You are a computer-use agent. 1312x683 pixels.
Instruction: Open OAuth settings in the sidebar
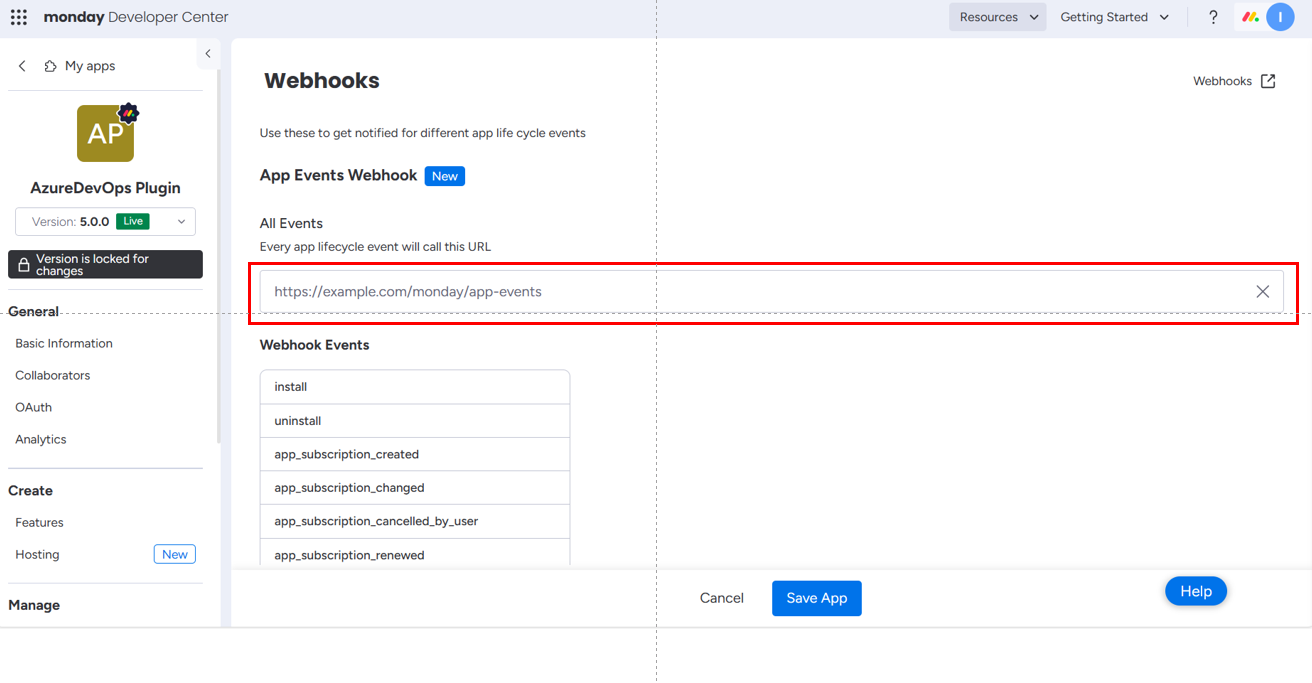34,407
